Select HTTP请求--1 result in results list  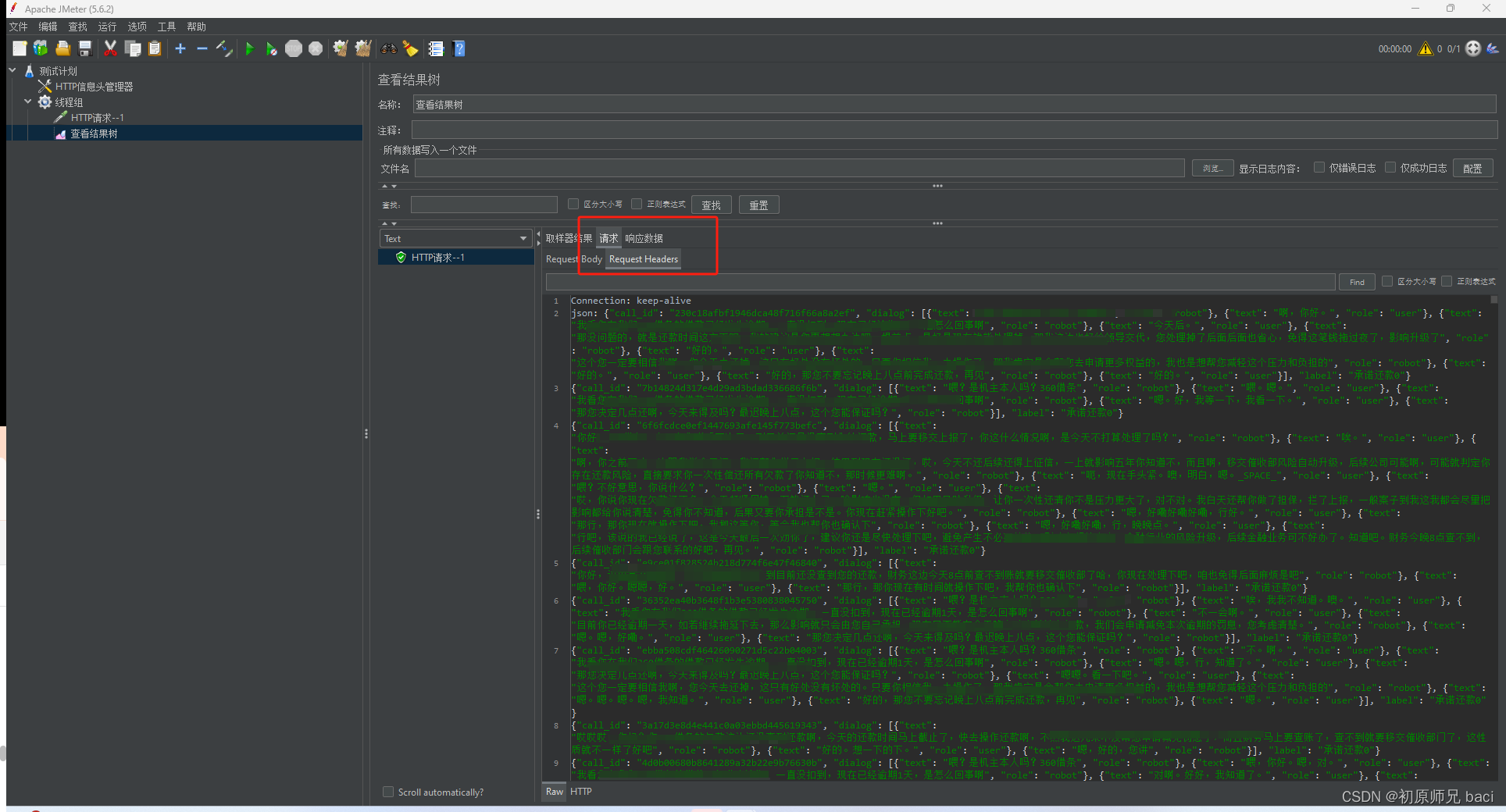tap(456, 258)
